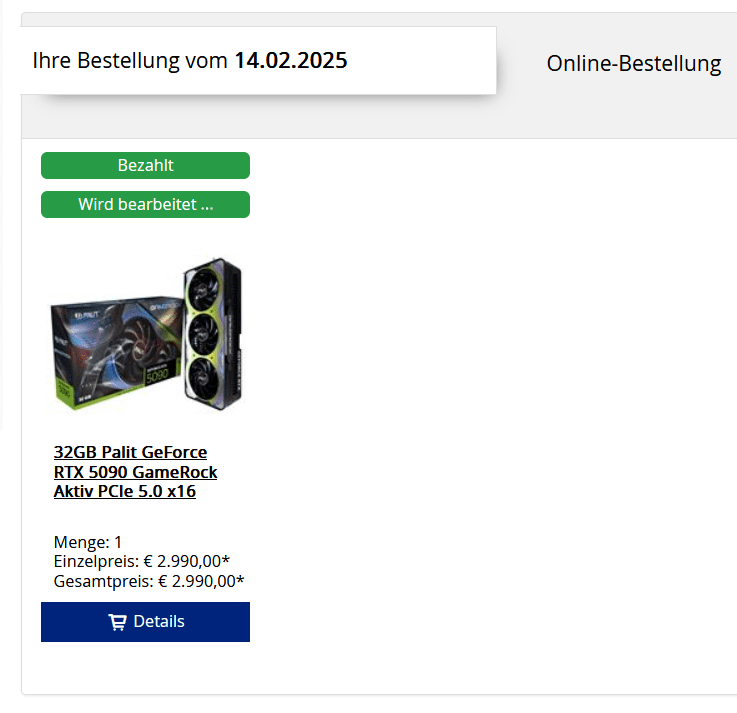Click the Online-Bestellung label
This screenshot has width=737, height=713.
[634, 63]
